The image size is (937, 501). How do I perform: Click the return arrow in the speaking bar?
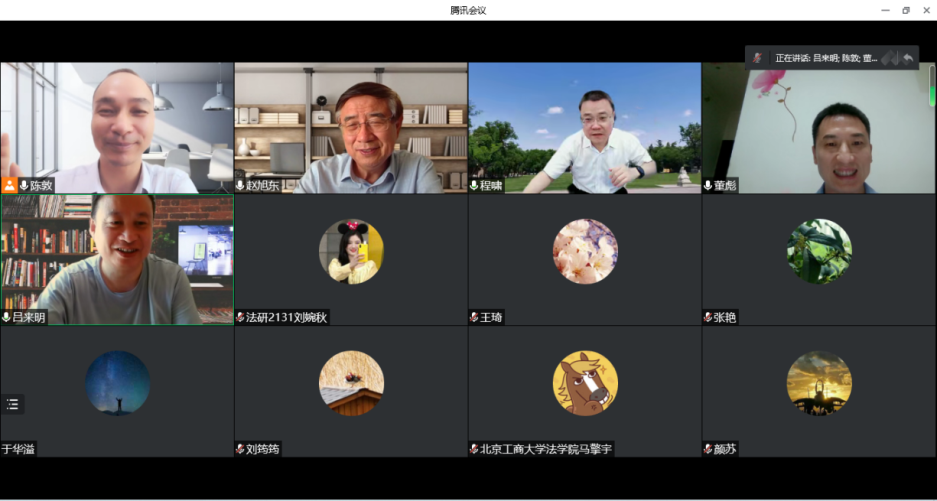click(x=908, y=58)
